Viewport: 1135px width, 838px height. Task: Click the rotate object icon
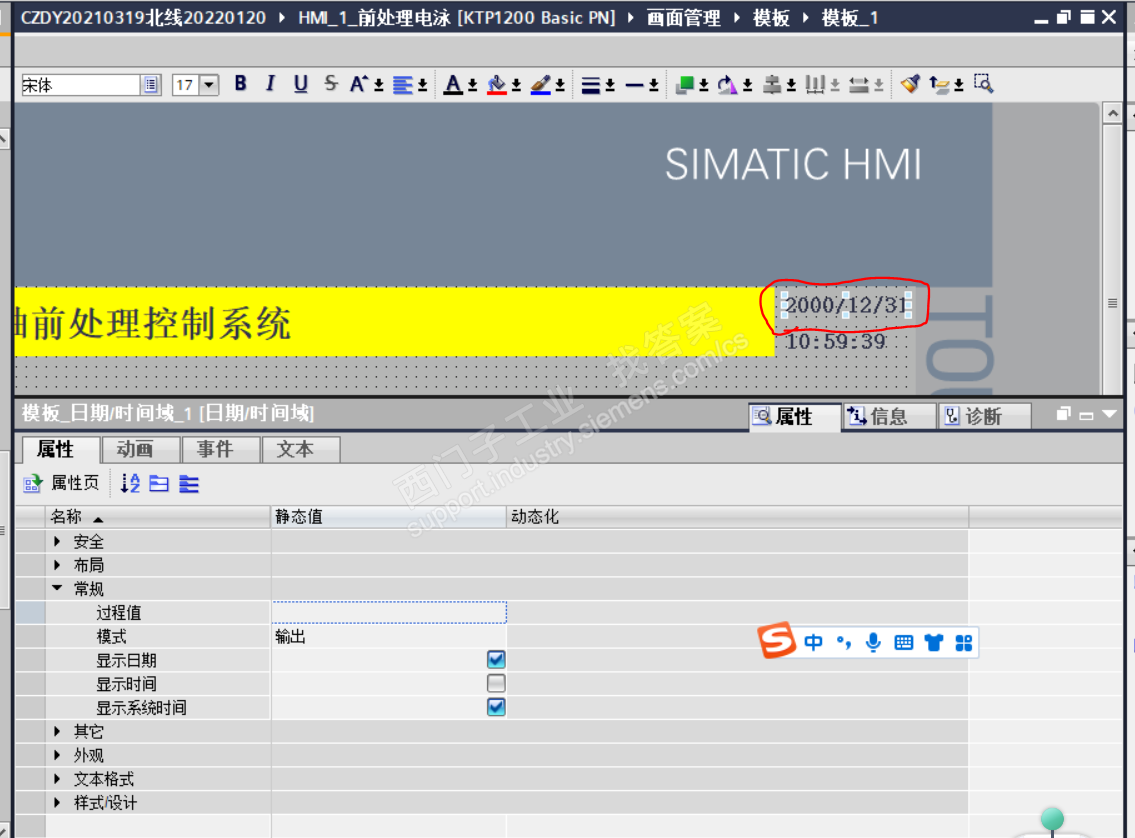727,85
